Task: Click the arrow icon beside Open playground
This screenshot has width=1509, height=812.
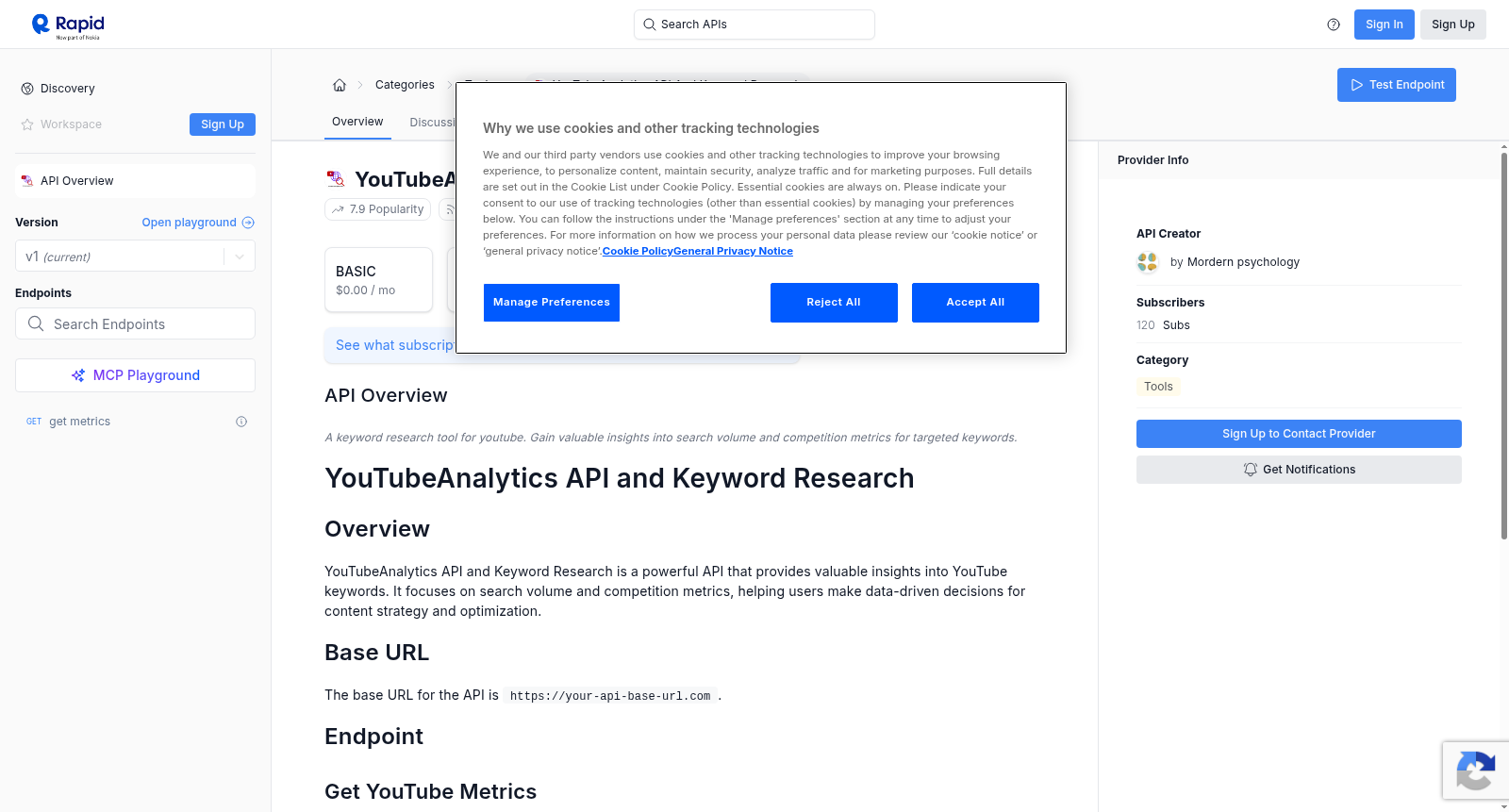Action: click(x=248, y=223)
